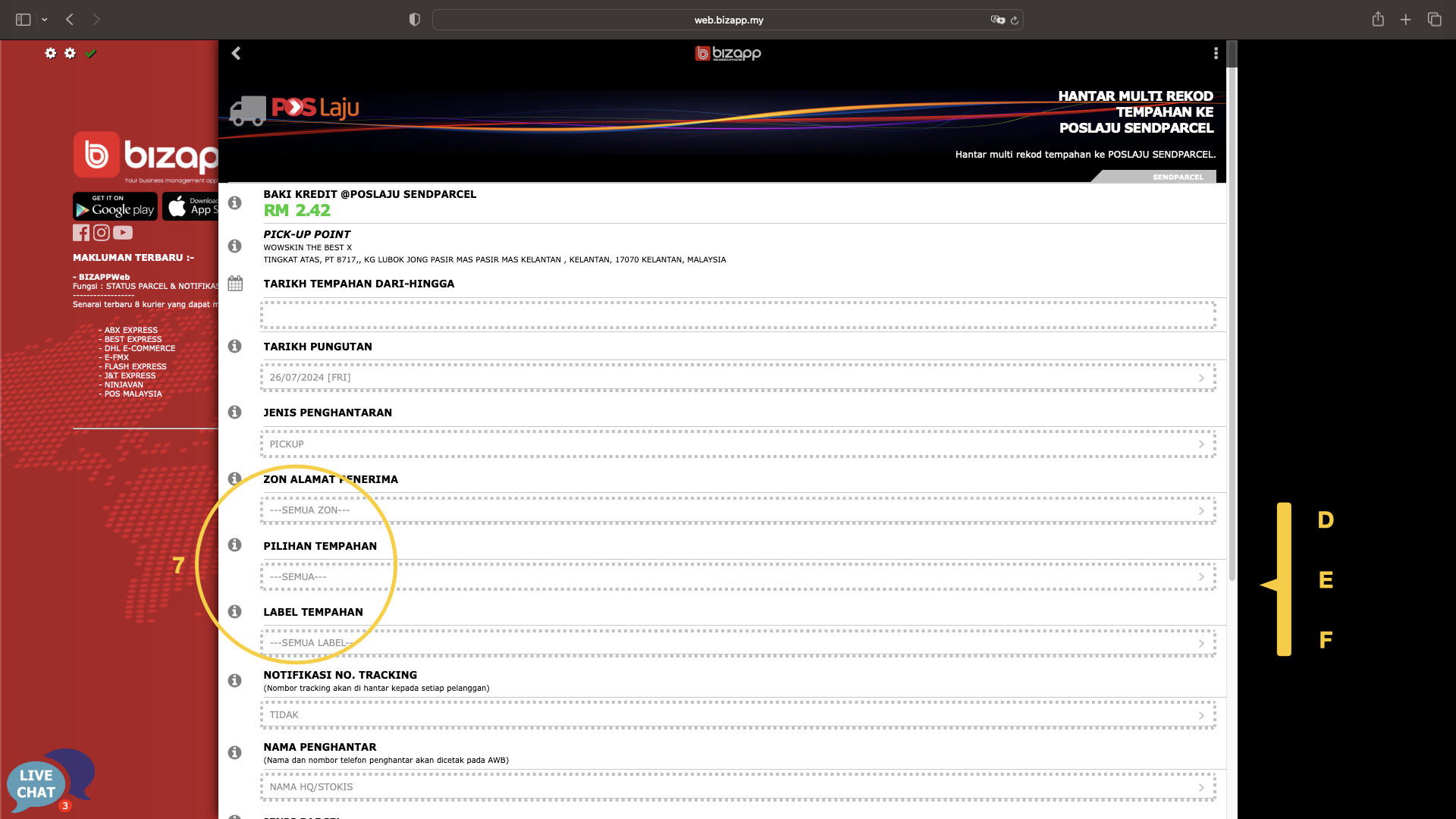Expand Safari sidebar options chevron
The height and width of the screenshot is (819, 1456).
point(45,20)
